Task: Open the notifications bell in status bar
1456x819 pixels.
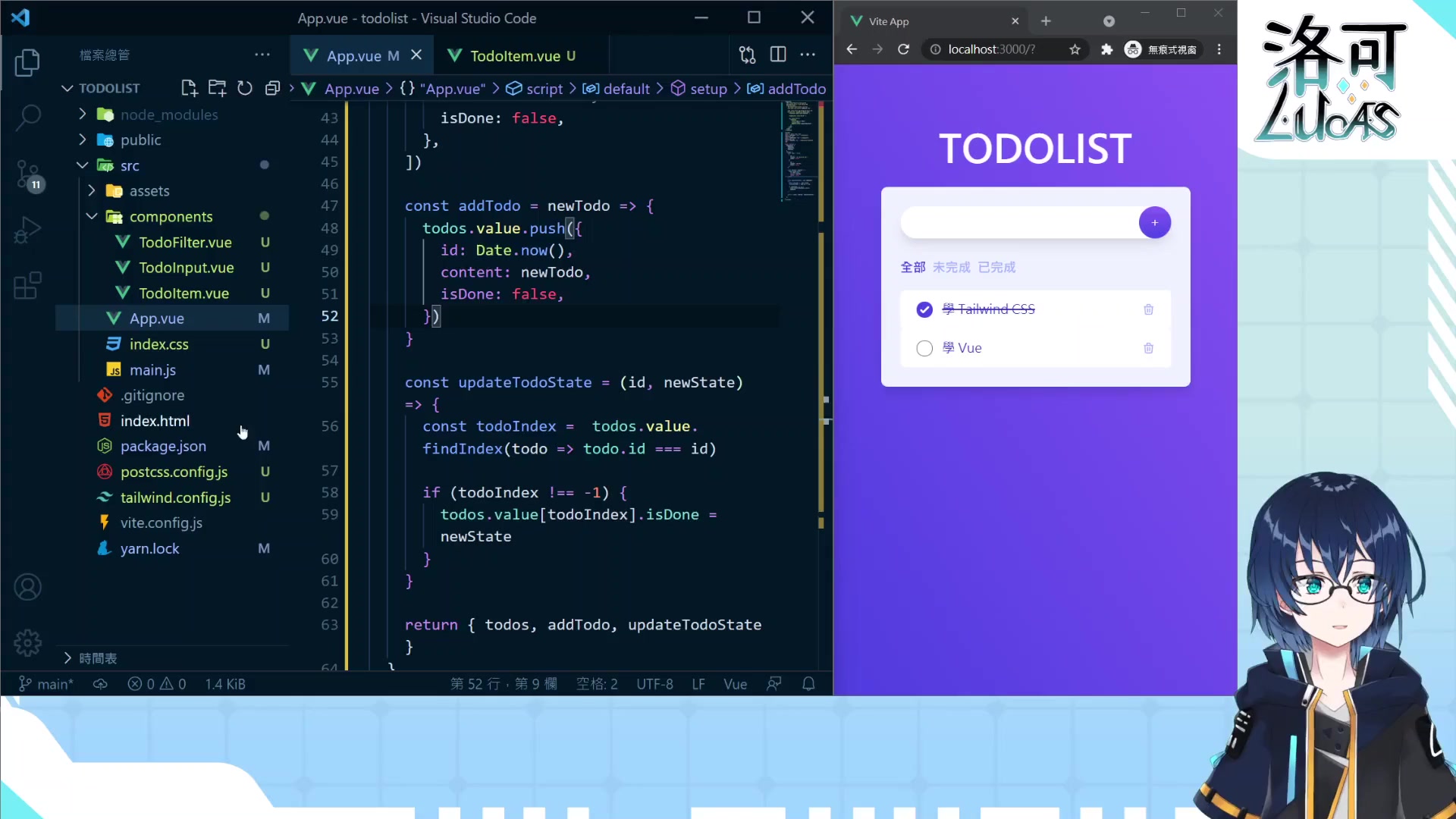Action: pos(808,684)
